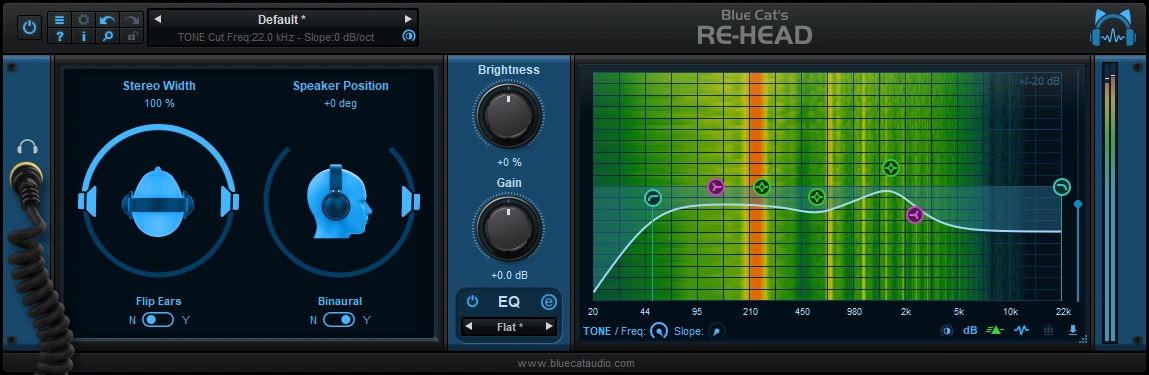Click the magnifier zoom icon
Screen dimensions: 1149x375
(x=108, y=36)
